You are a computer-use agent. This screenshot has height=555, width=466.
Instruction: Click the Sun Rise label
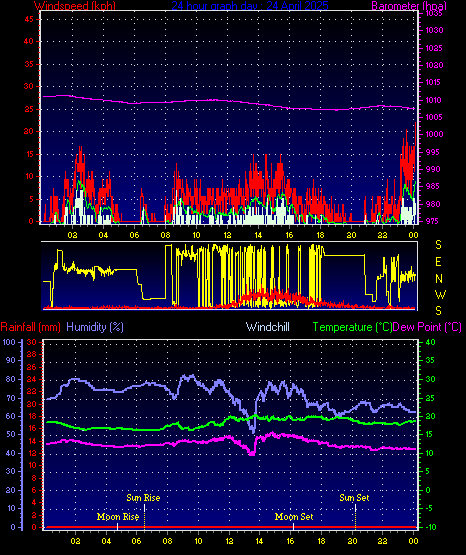click(143, 498)
